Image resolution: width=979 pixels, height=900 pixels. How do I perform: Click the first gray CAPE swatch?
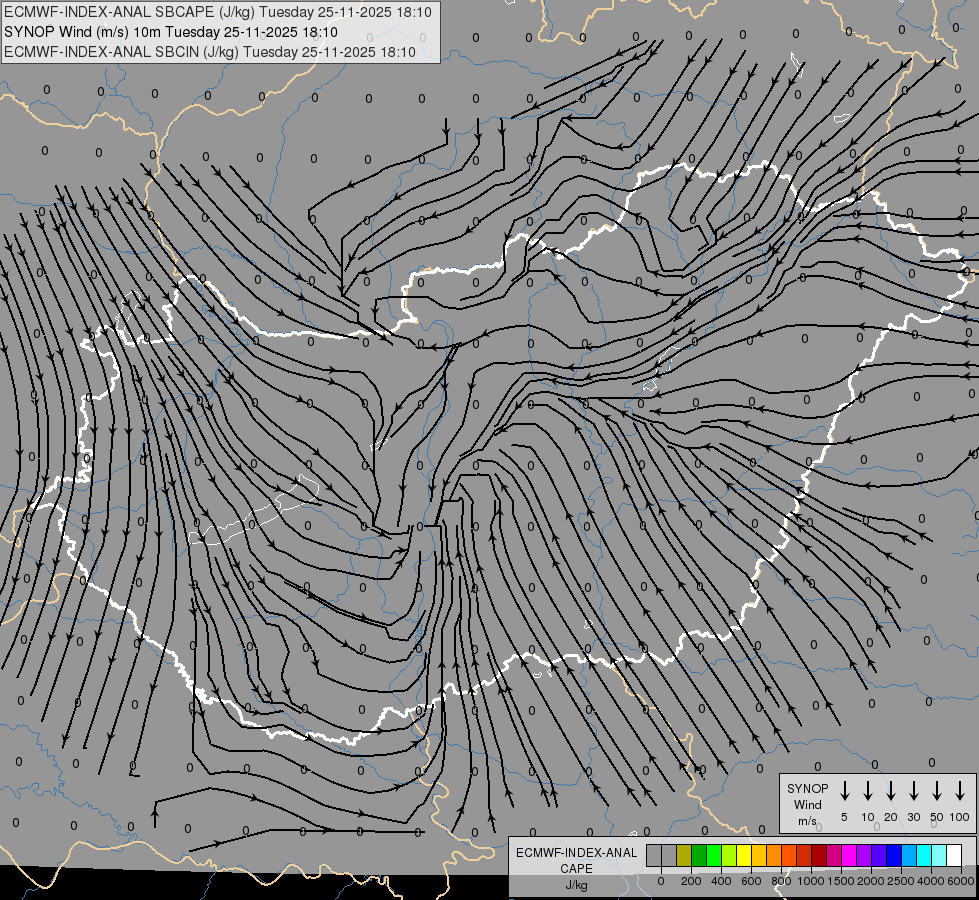click(654, 855)
